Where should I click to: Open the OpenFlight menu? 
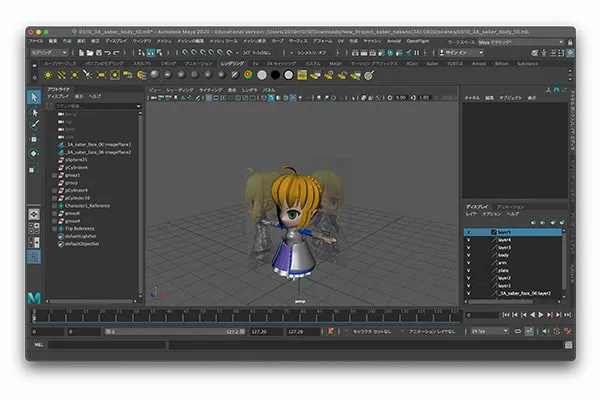[x=418, y=41]
